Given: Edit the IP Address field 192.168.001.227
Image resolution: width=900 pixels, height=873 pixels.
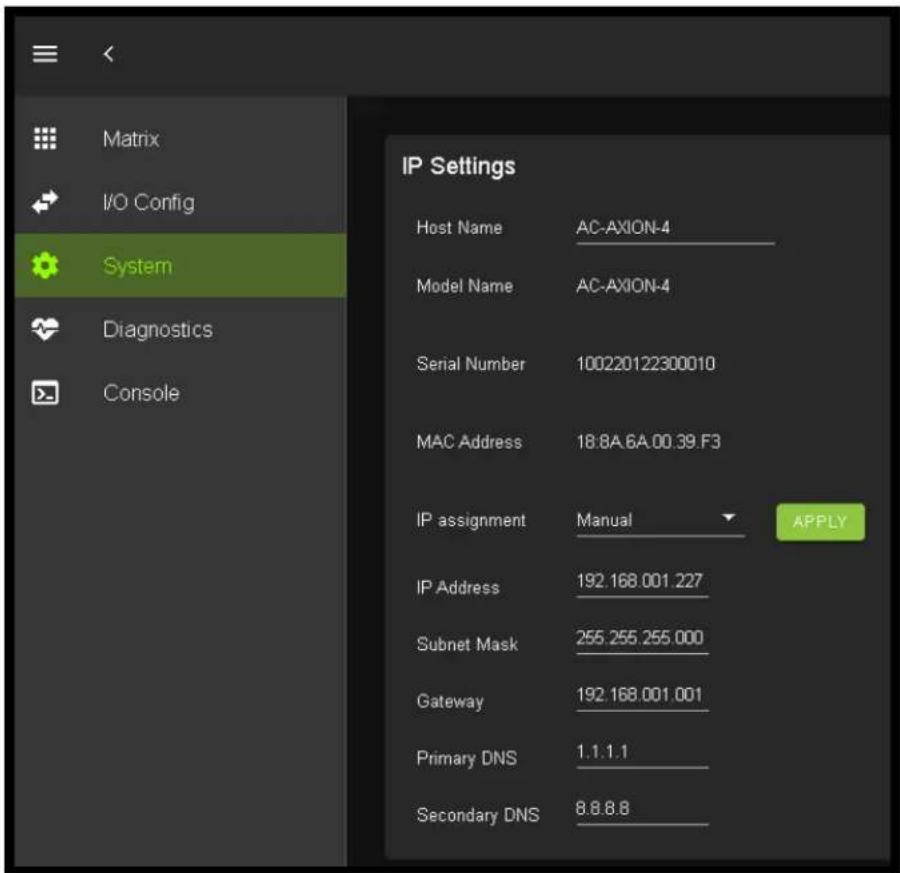Looking at the screenshot, I should (642, 583).
